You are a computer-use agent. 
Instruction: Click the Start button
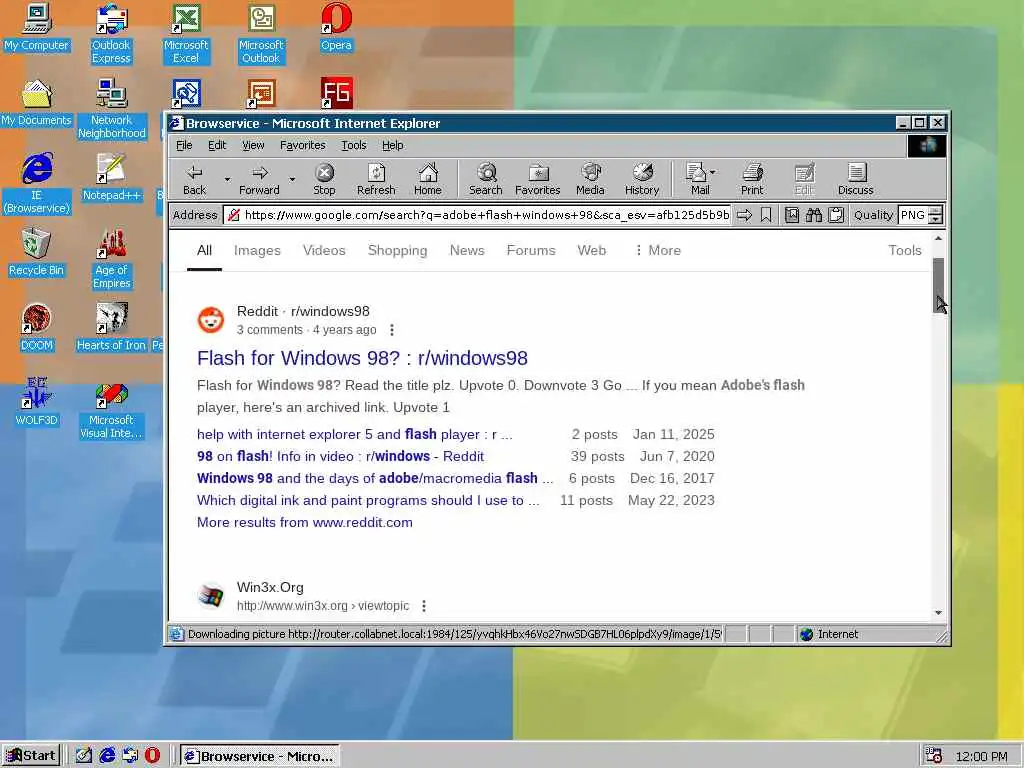[x=31, y=756]
